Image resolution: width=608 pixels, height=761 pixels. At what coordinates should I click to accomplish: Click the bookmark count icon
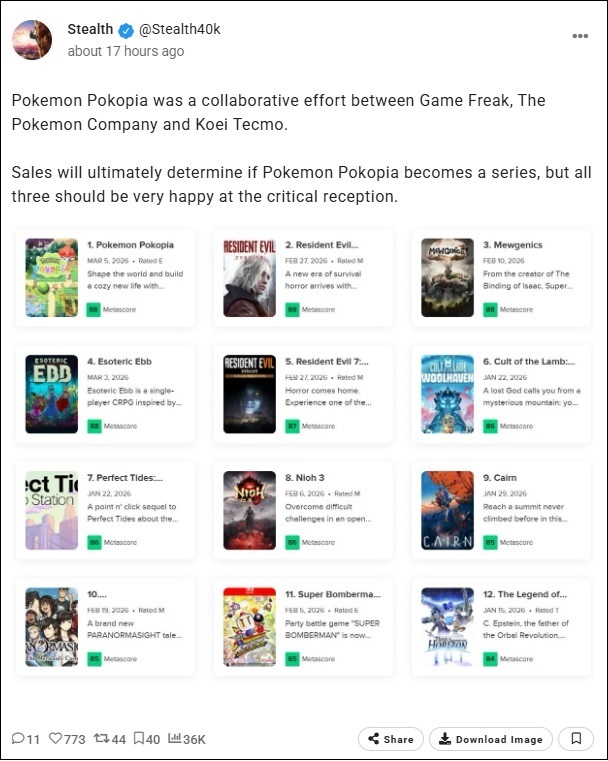[x=139, y=739]
